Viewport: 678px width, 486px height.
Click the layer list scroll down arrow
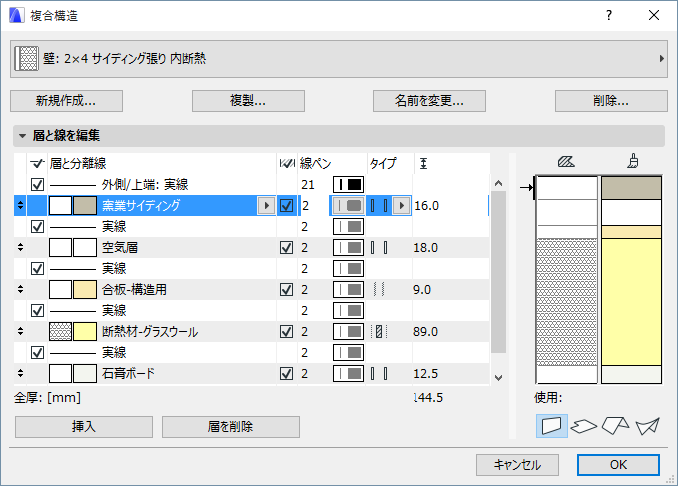tap(499, 377)
